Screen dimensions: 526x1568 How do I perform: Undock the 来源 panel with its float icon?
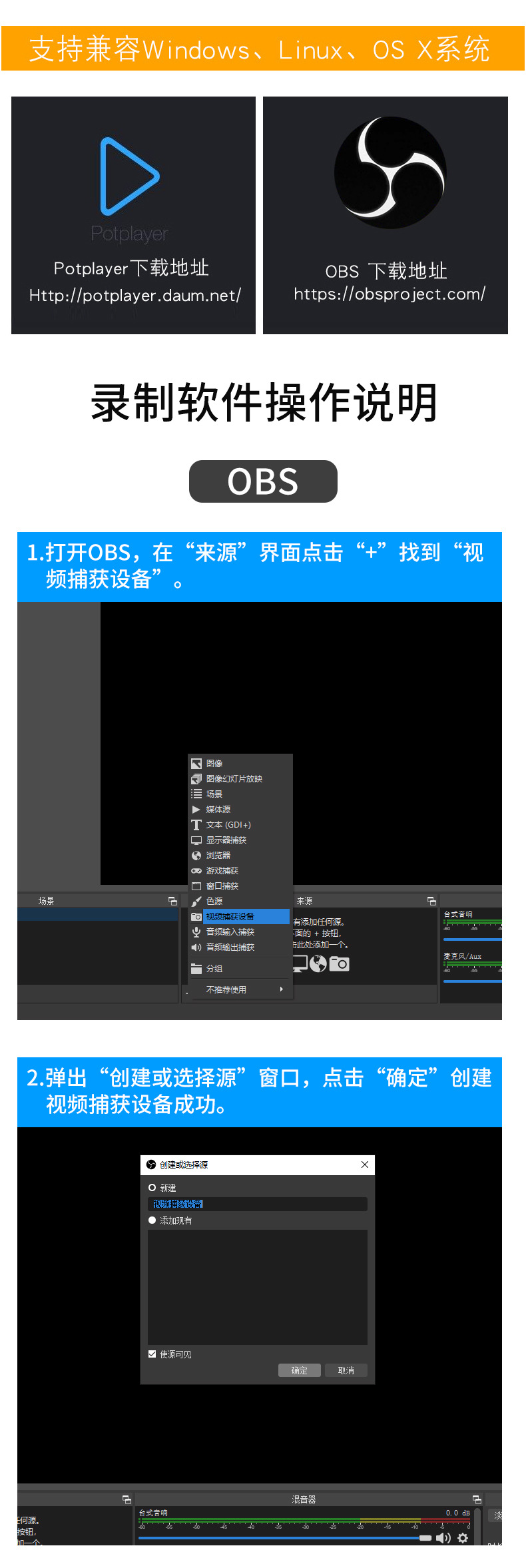[431, 901]
